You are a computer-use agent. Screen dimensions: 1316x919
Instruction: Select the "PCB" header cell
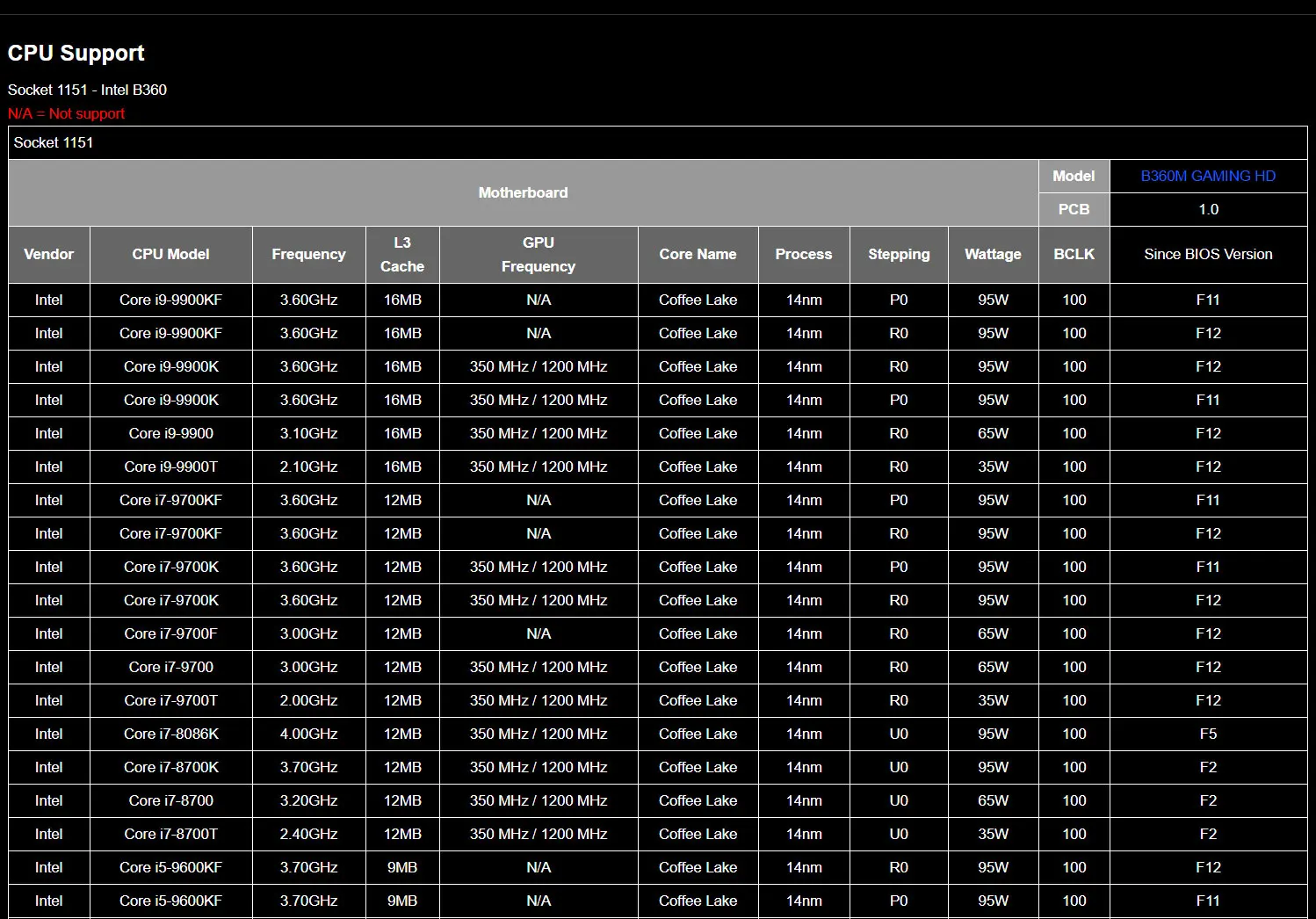[1074, 209]
